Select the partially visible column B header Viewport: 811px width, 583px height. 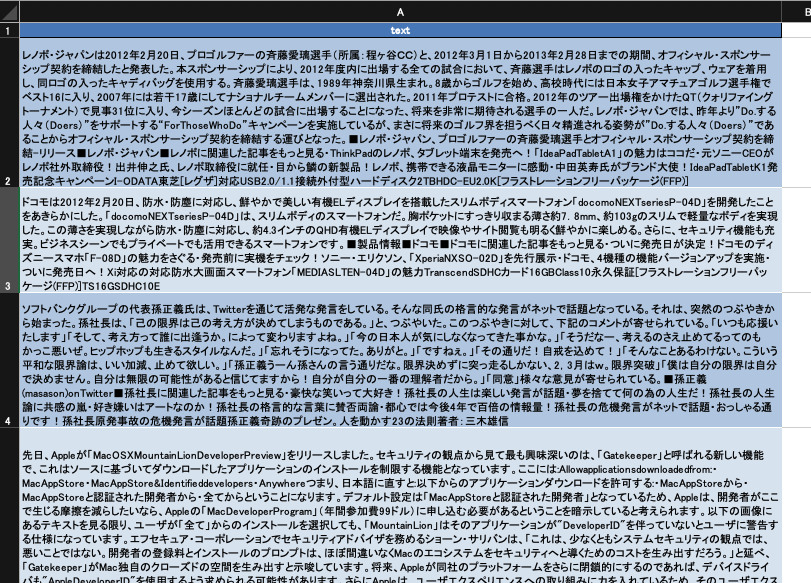(797, 11)
